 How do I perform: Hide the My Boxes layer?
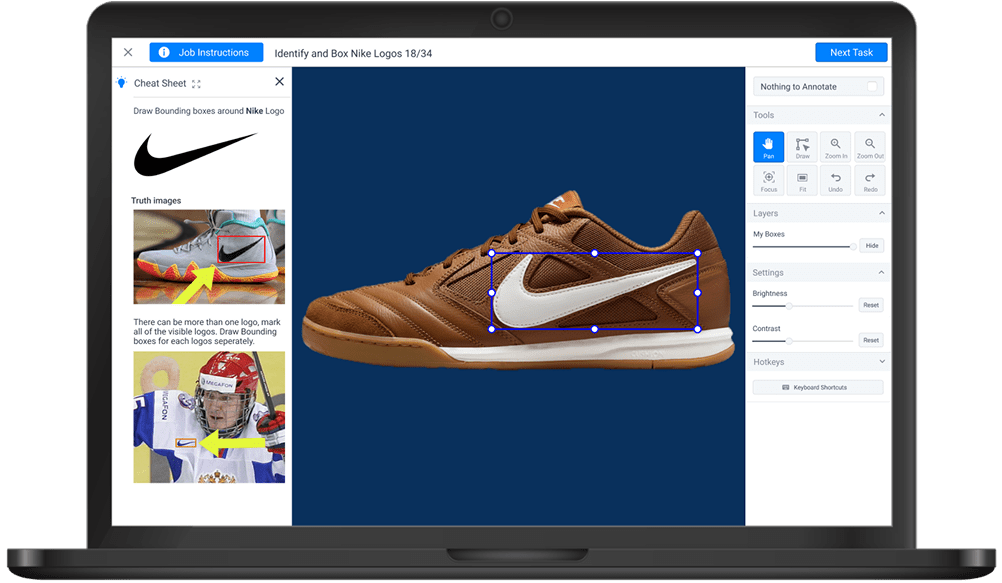point(871,246)
